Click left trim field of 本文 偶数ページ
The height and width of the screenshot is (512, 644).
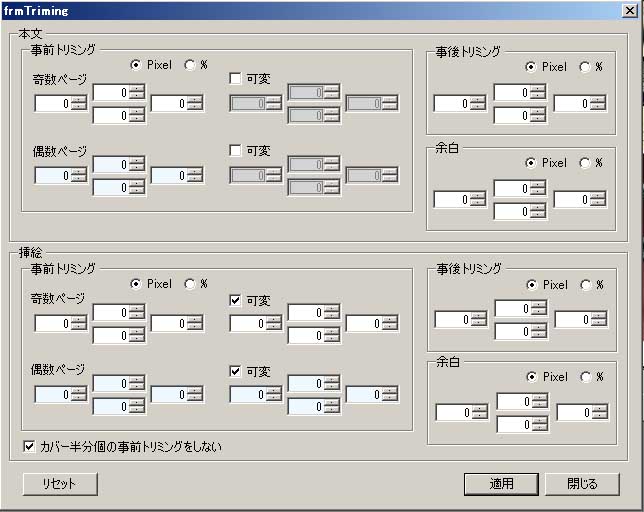coord(61,175)
